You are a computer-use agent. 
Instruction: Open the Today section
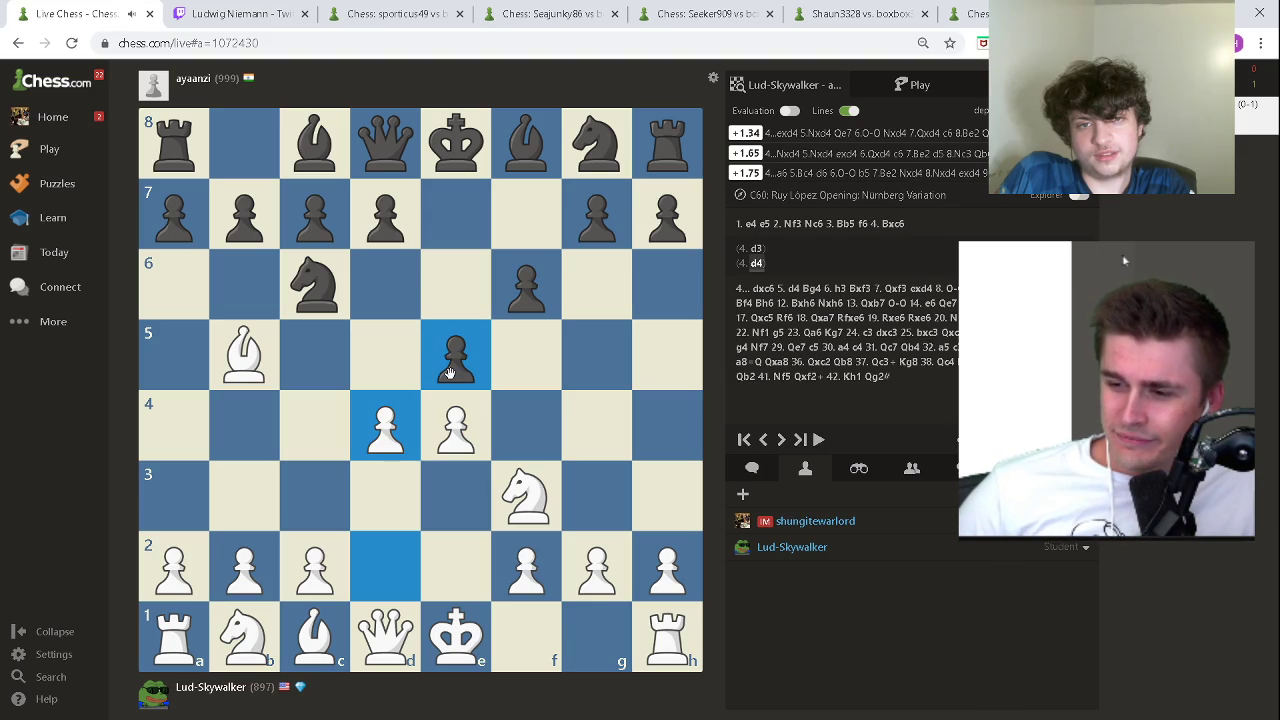pos(54,253)
